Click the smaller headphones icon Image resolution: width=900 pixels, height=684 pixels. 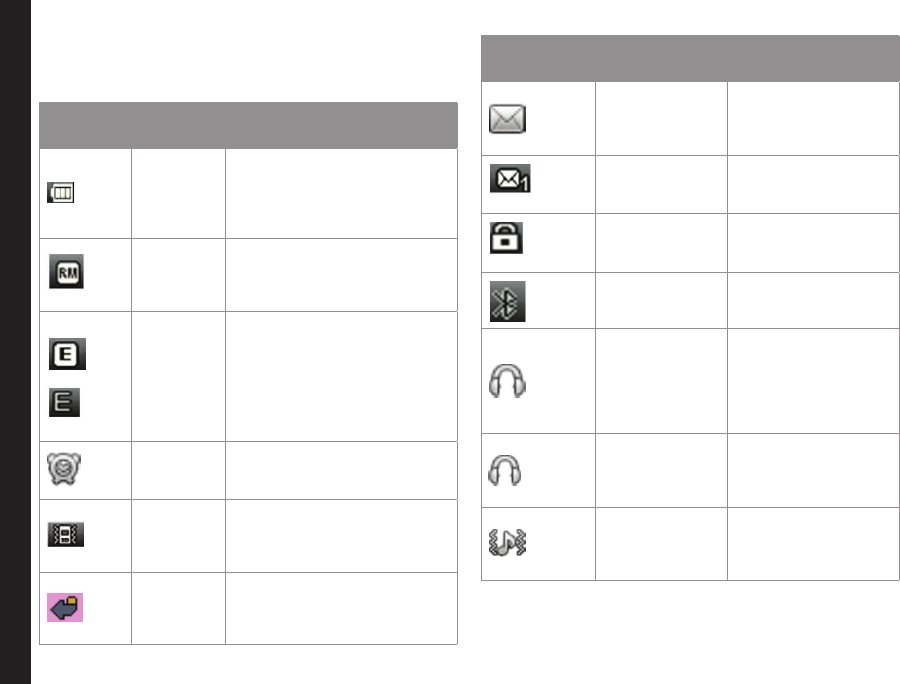[505, 470]
